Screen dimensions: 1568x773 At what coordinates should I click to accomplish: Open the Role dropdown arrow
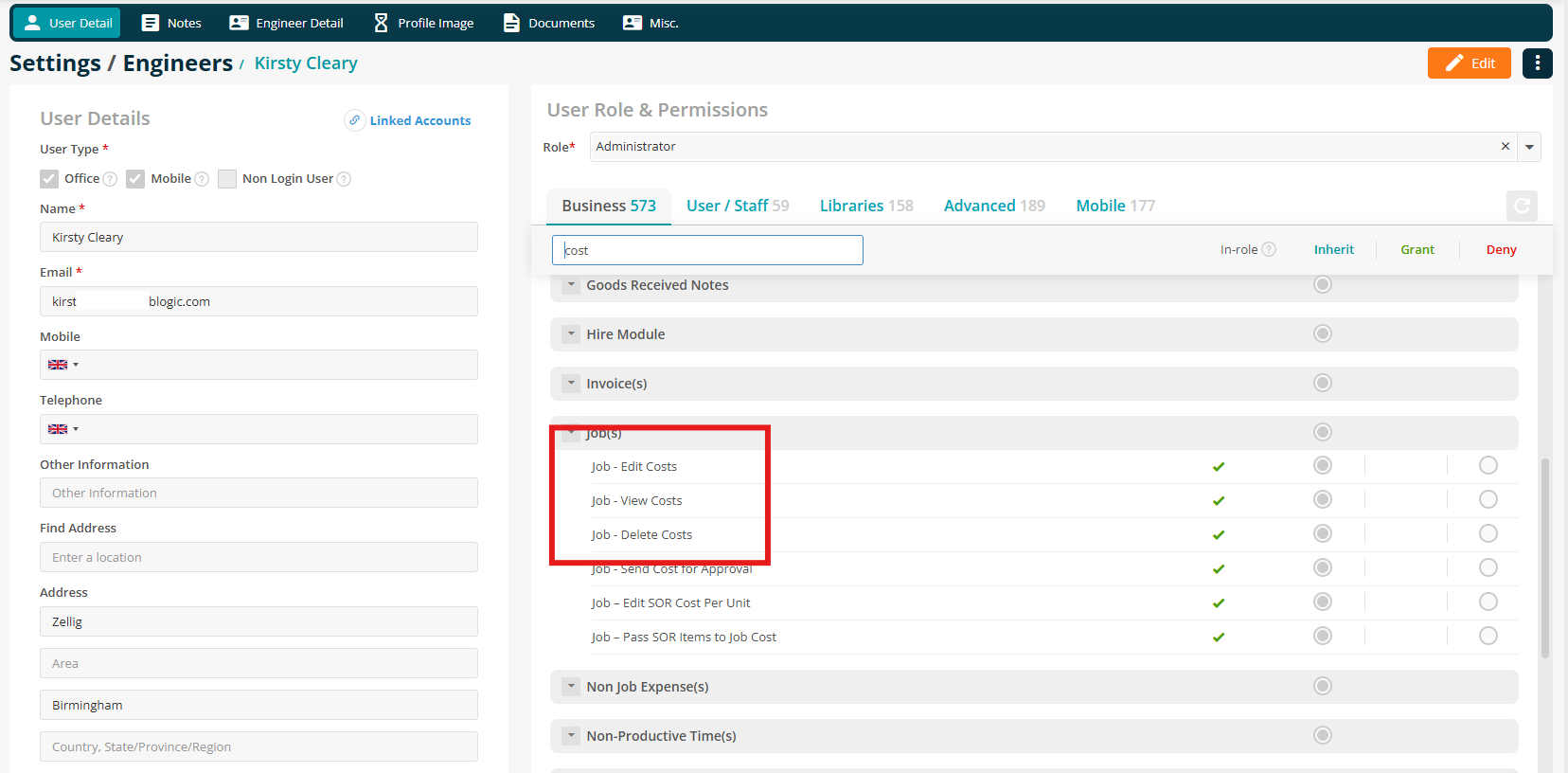tap(1529, 147)
